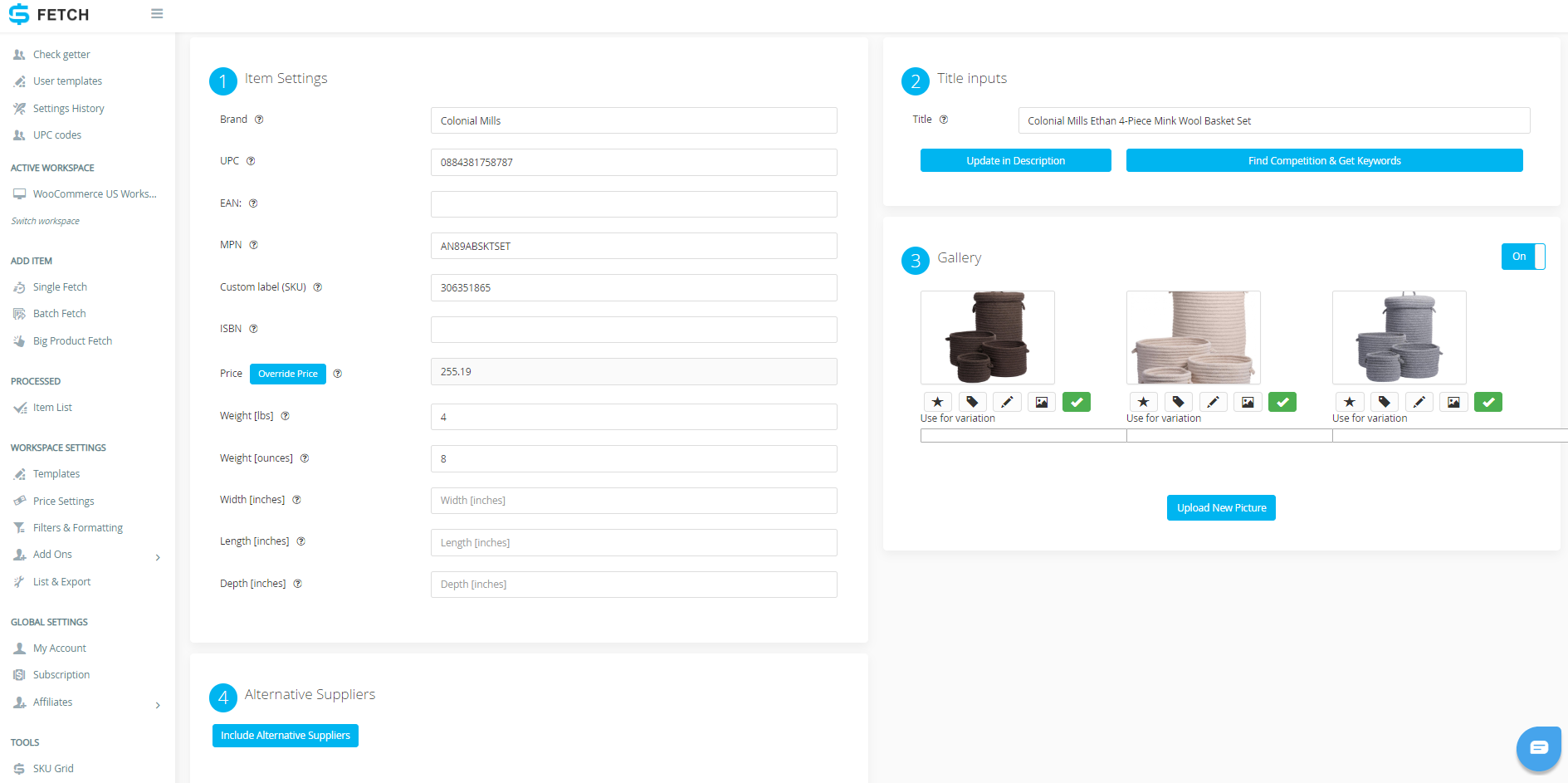
Task: Open My Account settings
Action: pos(59,648)
